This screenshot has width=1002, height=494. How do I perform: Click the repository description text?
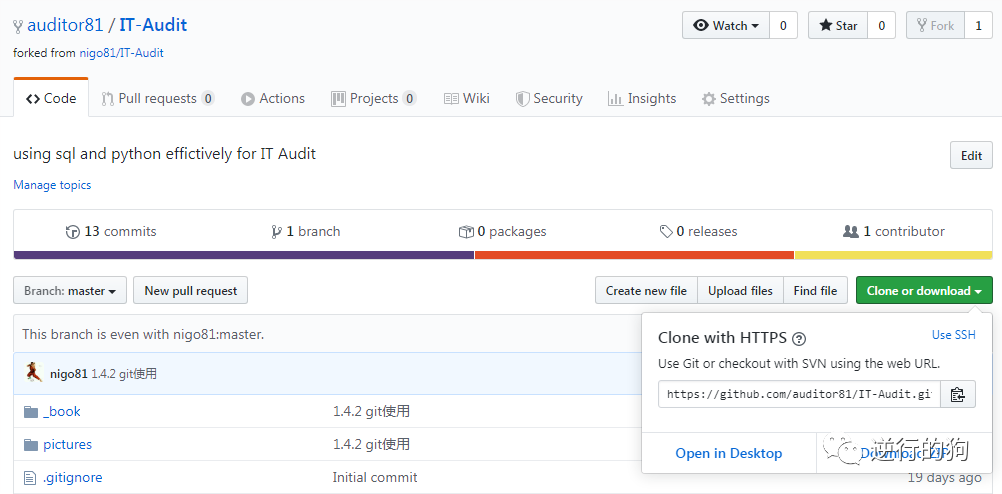click(x=164, y=154)
